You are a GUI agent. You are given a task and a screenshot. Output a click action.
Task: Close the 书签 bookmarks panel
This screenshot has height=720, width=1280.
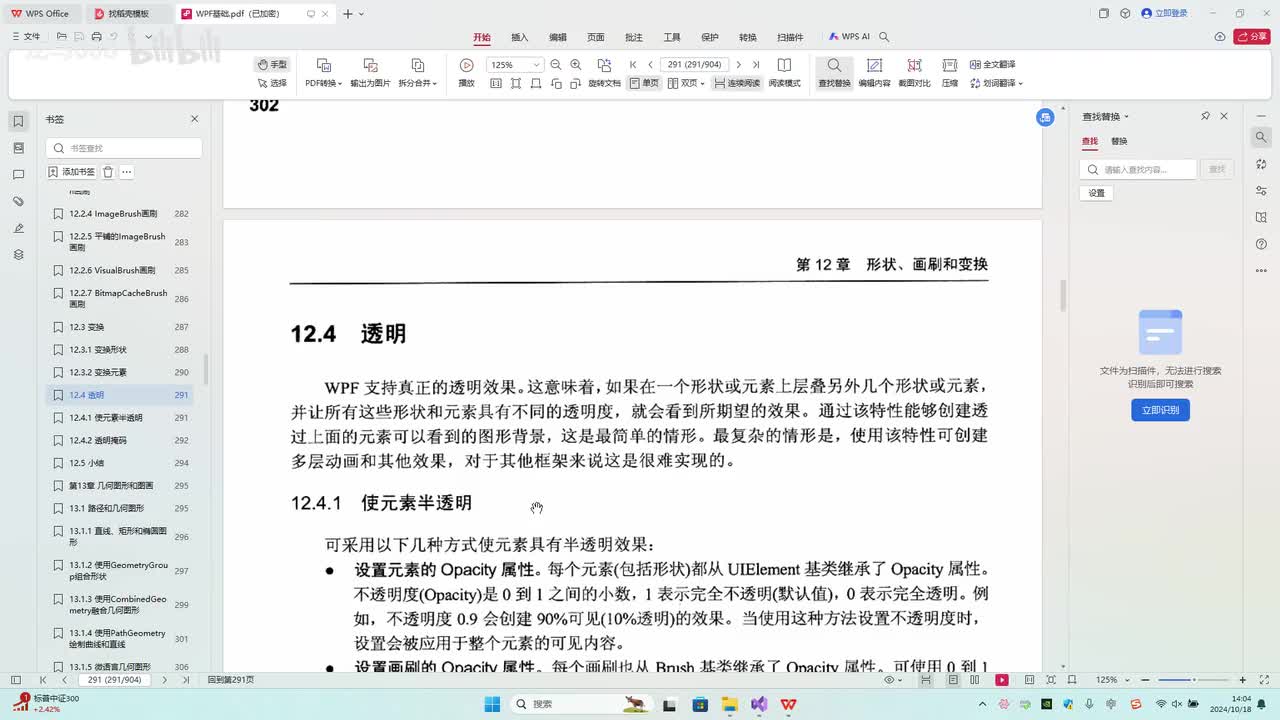pyautogui.click(x=195, y=119)
